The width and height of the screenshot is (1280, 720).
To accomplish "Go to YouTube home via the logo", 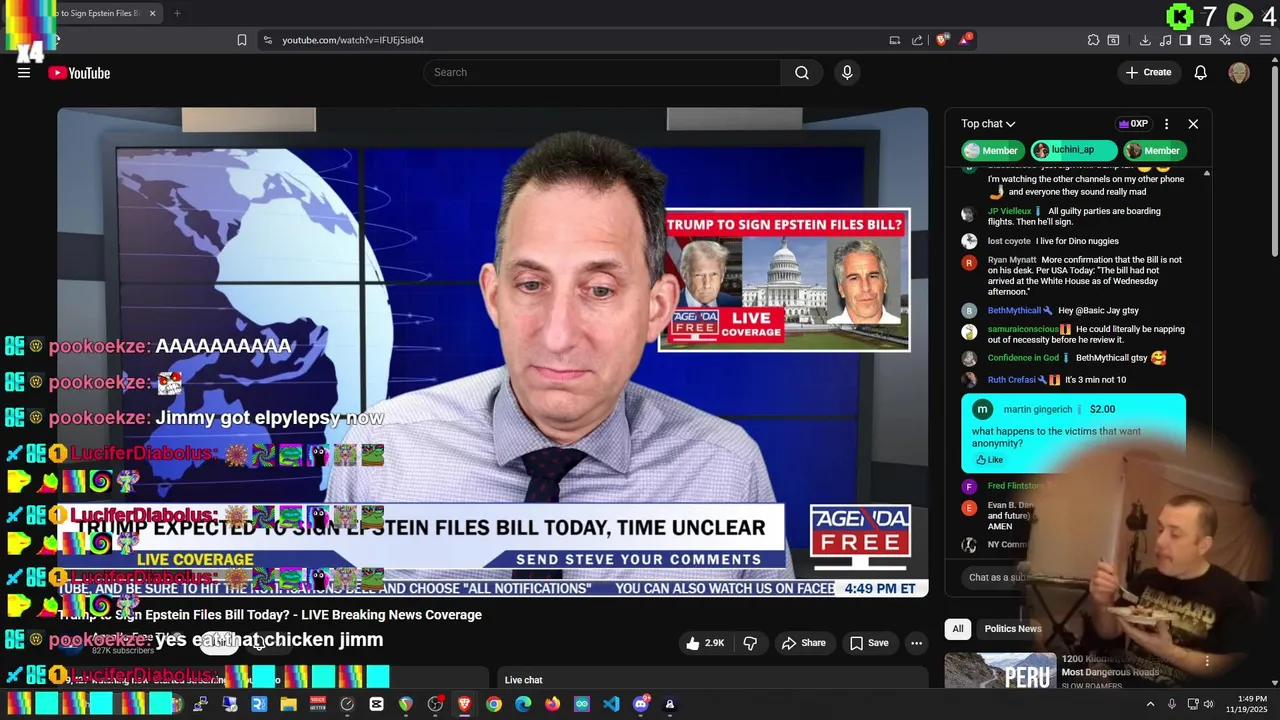I will click(79, 72).
